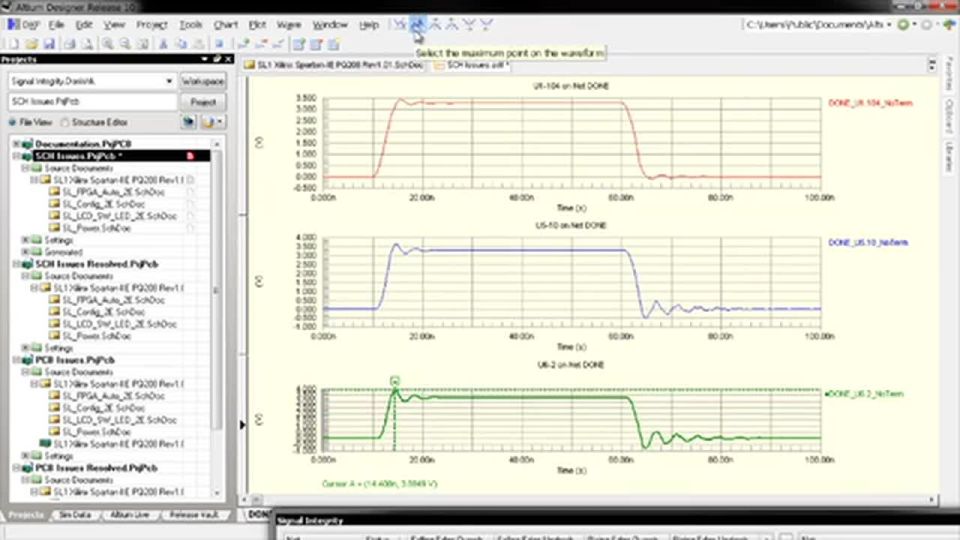This screenshot has width=960, height=540.
Task: Click the modified-document red icon on SCH Issues.PrjPcb row
Action: 190,156
